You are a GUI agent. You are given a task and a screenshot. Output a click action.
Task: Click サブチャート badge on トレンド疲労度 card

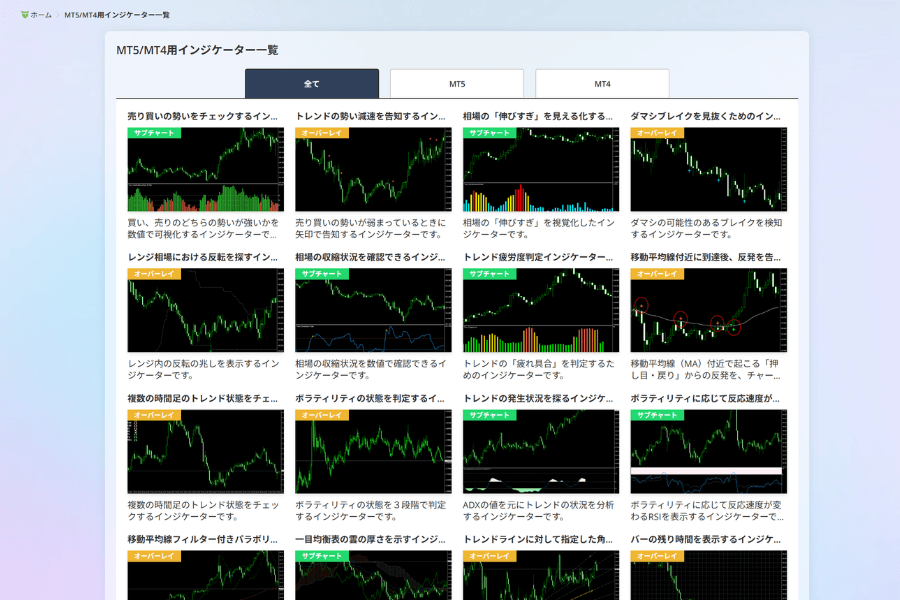tap(489, 274)
